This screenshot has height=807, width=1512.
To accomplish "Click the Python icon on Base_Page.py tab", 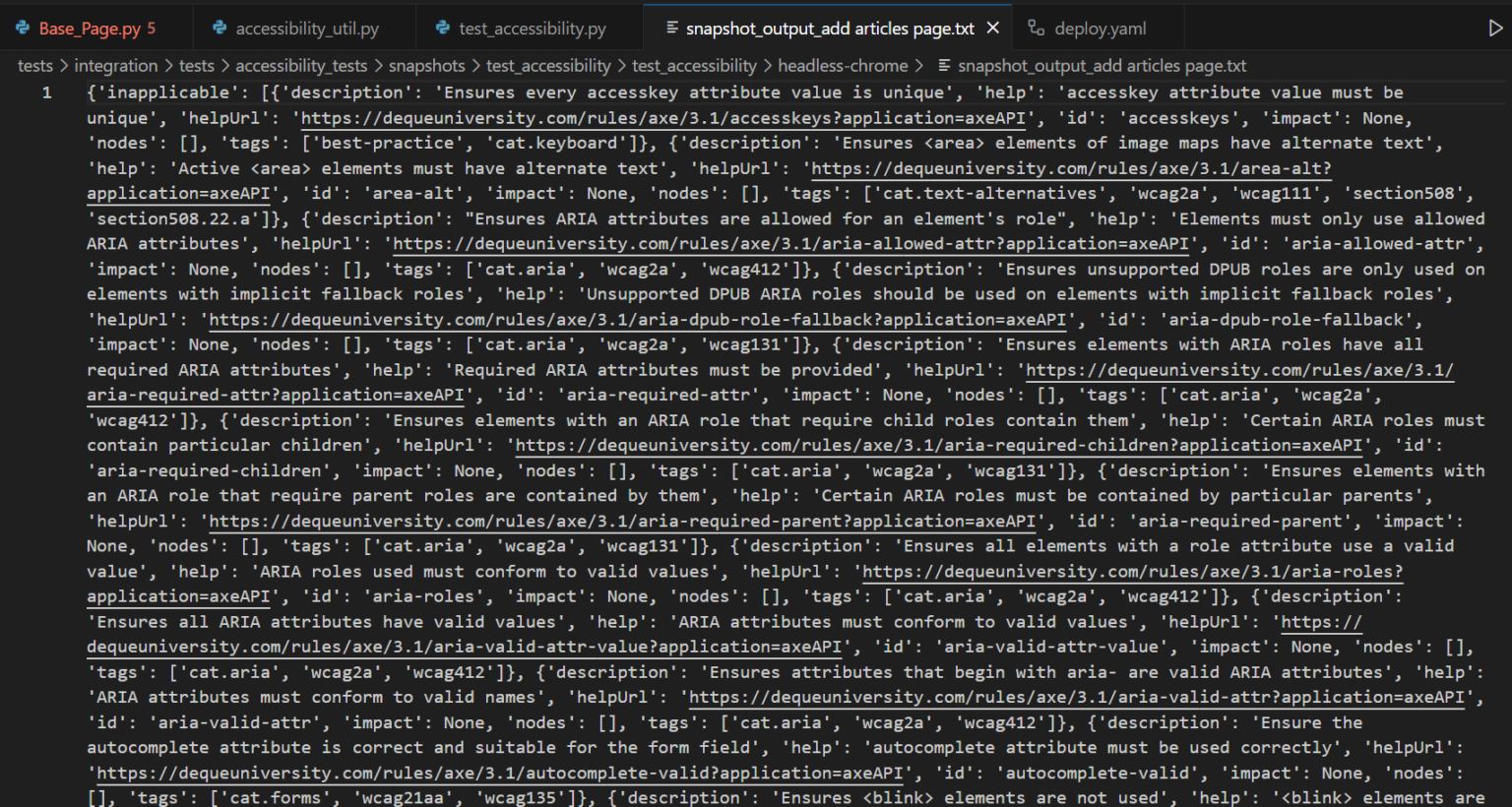I will 22,28.
